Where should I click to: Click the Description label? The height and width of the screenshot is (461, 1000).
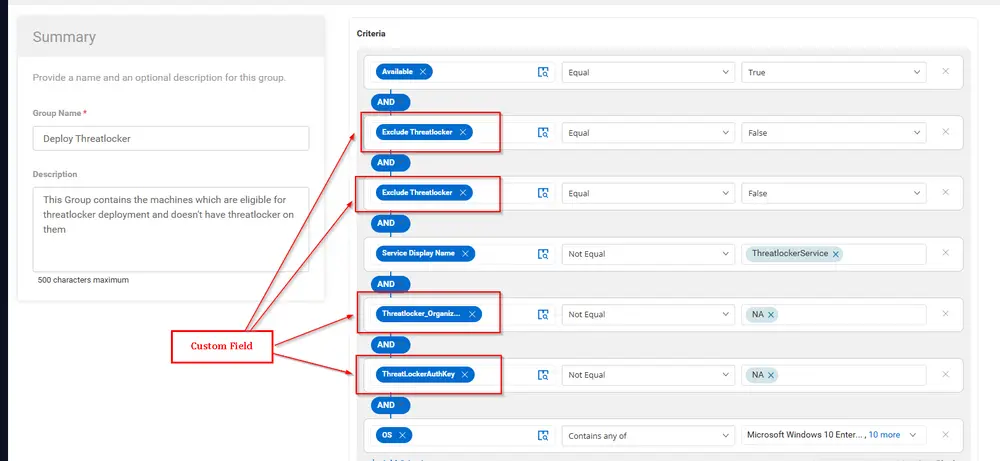(x=55, y=174)
